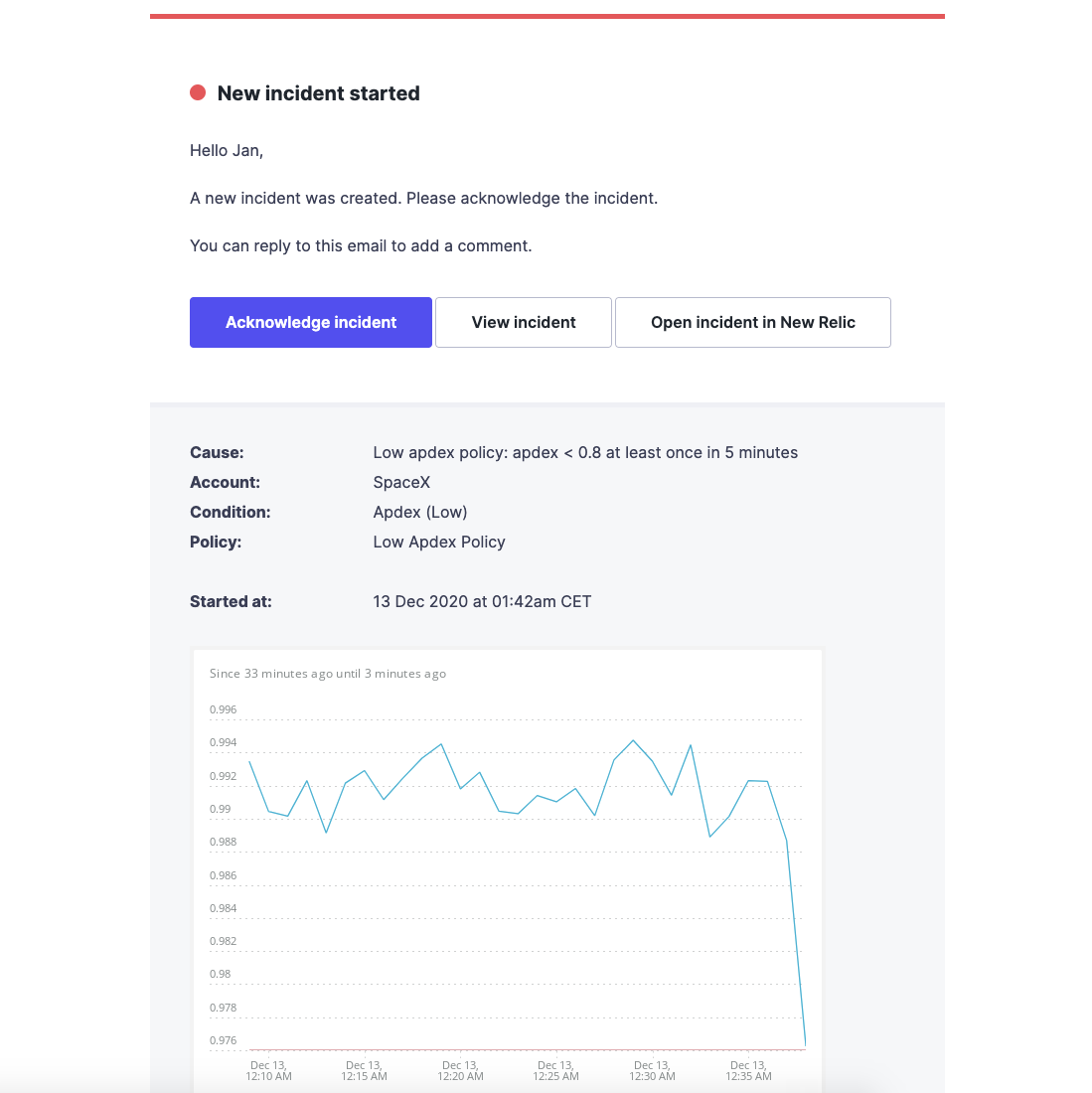Image resolution: width=1092 pixels, height=1093 pixels.
Task: Click the 0.996 y-axis label
Action: pyautogui.click(x=223, y=709)
